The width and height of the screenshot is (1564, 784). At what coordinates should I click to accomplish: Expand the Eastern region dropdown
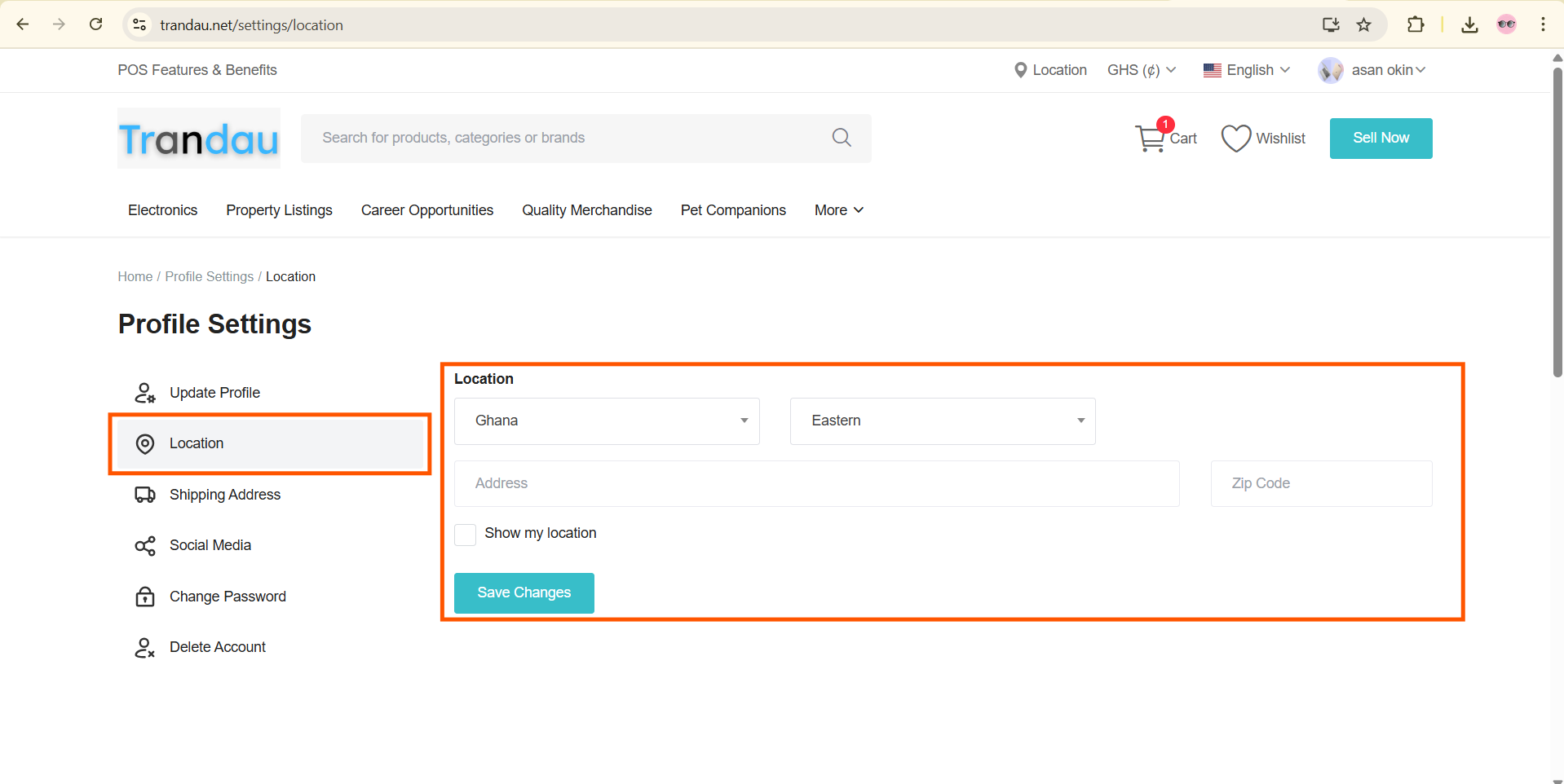[x=942, y=421]
